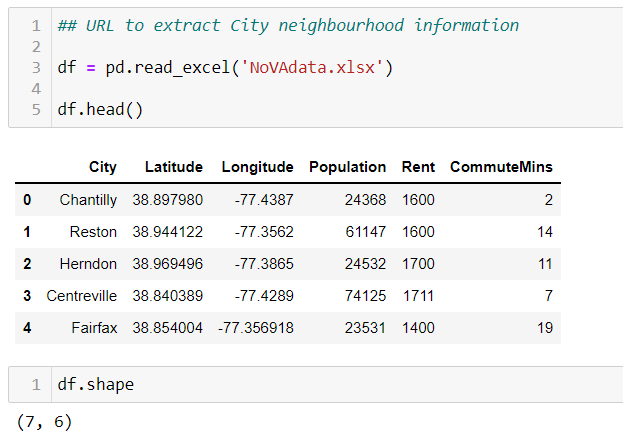Click latitude value 38.897980

[168, 200]
